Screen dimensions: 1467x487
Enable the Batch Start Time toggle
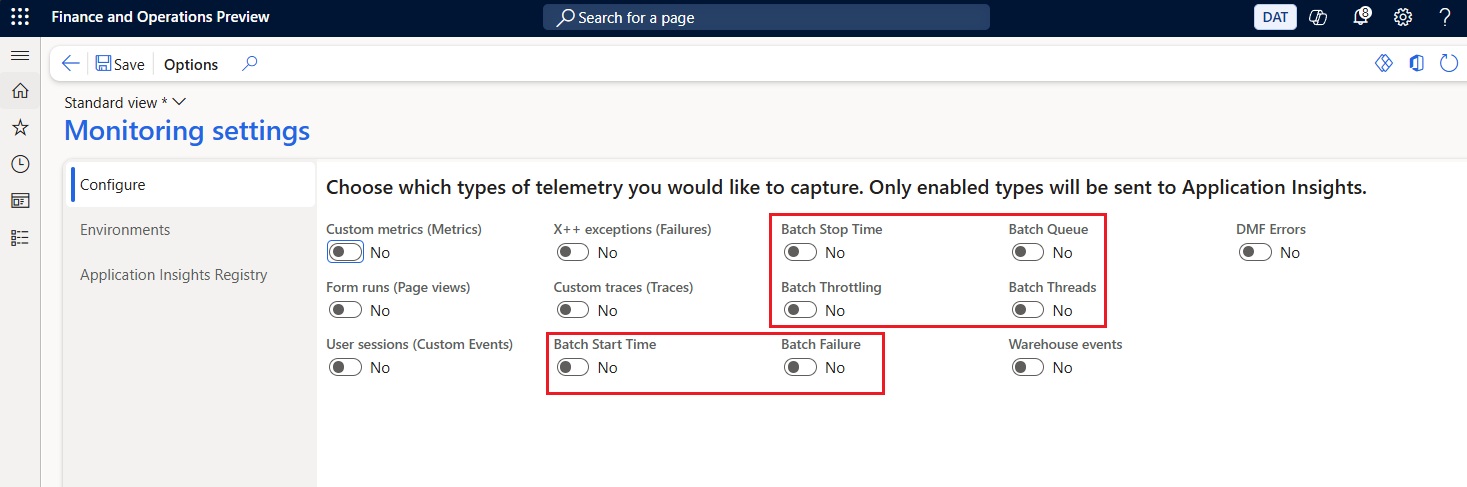pos(573,368)
